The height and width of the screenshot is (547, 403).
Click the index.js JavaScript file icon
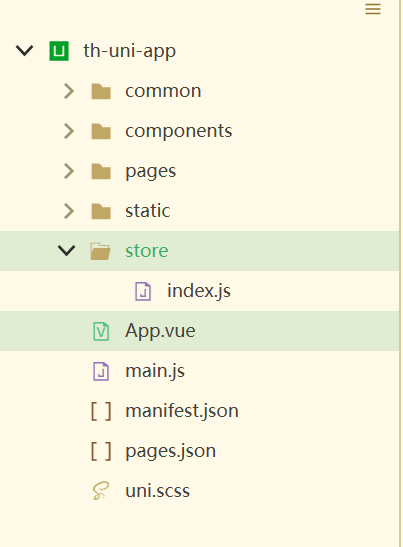[143, 291]
